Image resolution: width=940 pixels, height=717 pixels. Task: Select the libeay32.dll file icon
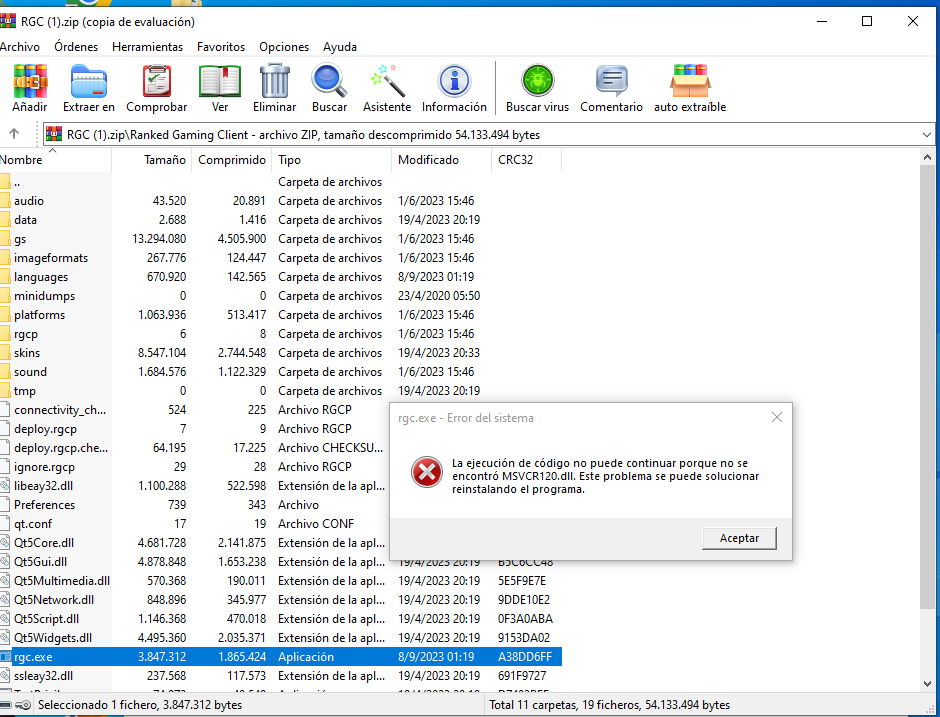(5, 486)
